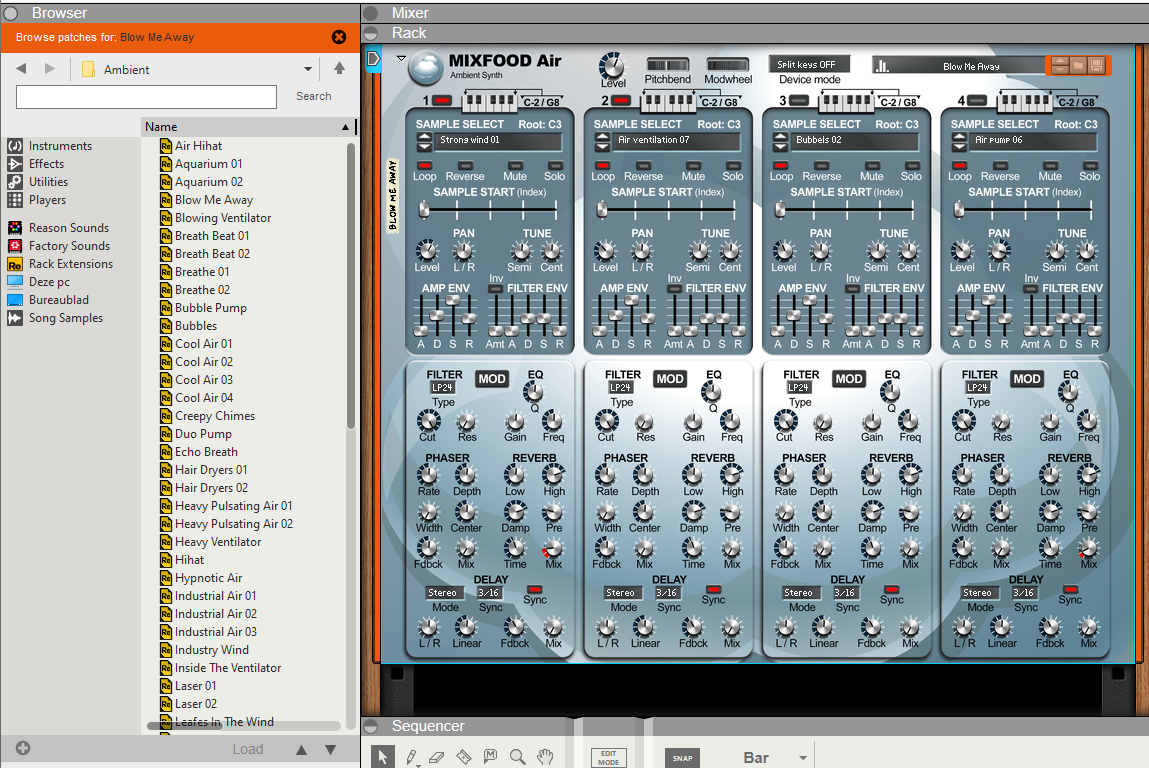Open Utilities in the browser sidebar
The width and height of the screenshot is (1149, 768).
tap(48, 182)
